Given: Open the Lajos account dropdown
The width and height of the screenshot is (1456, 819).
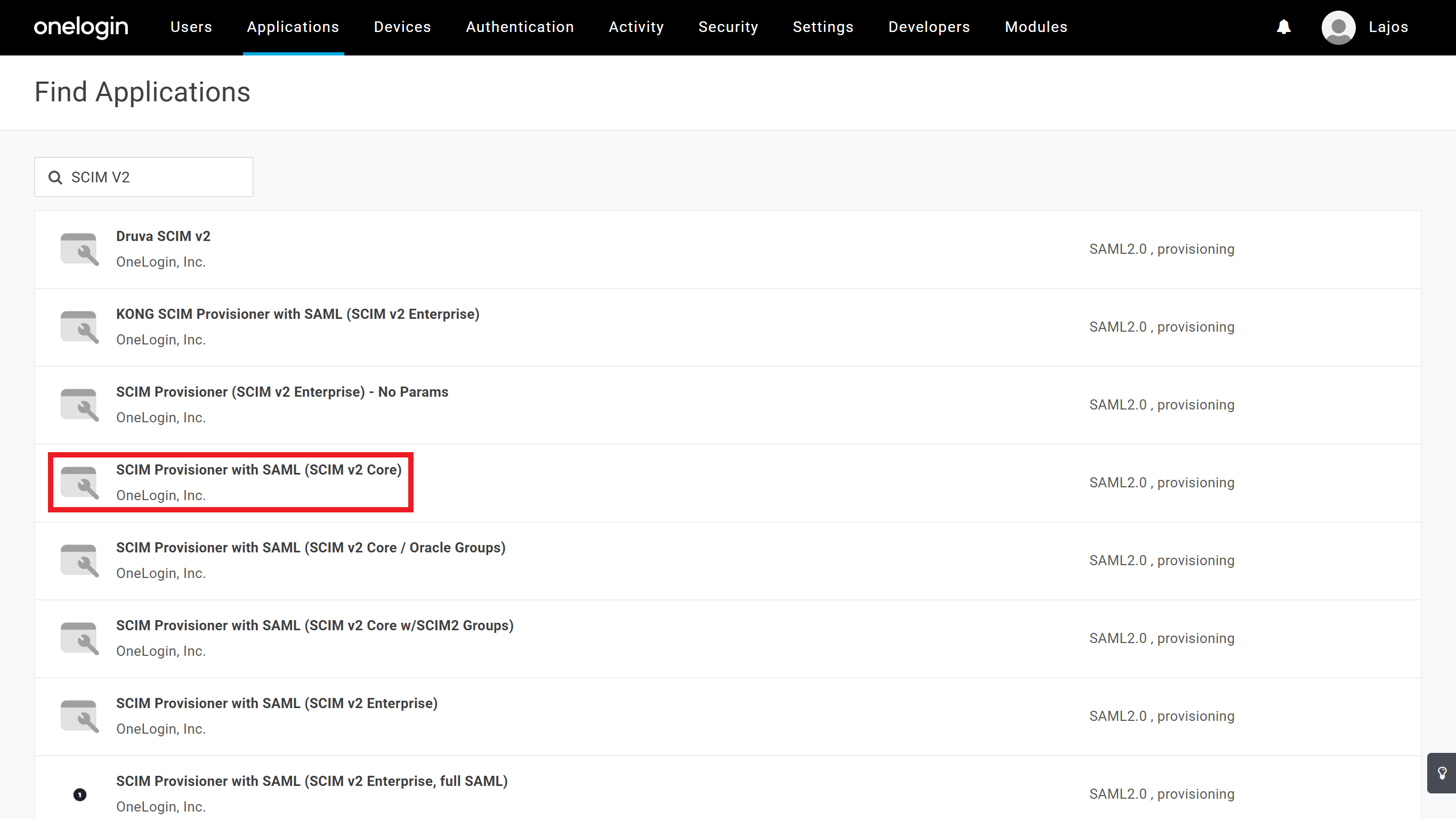Looking at the screenshot, I should [1388, 27].
